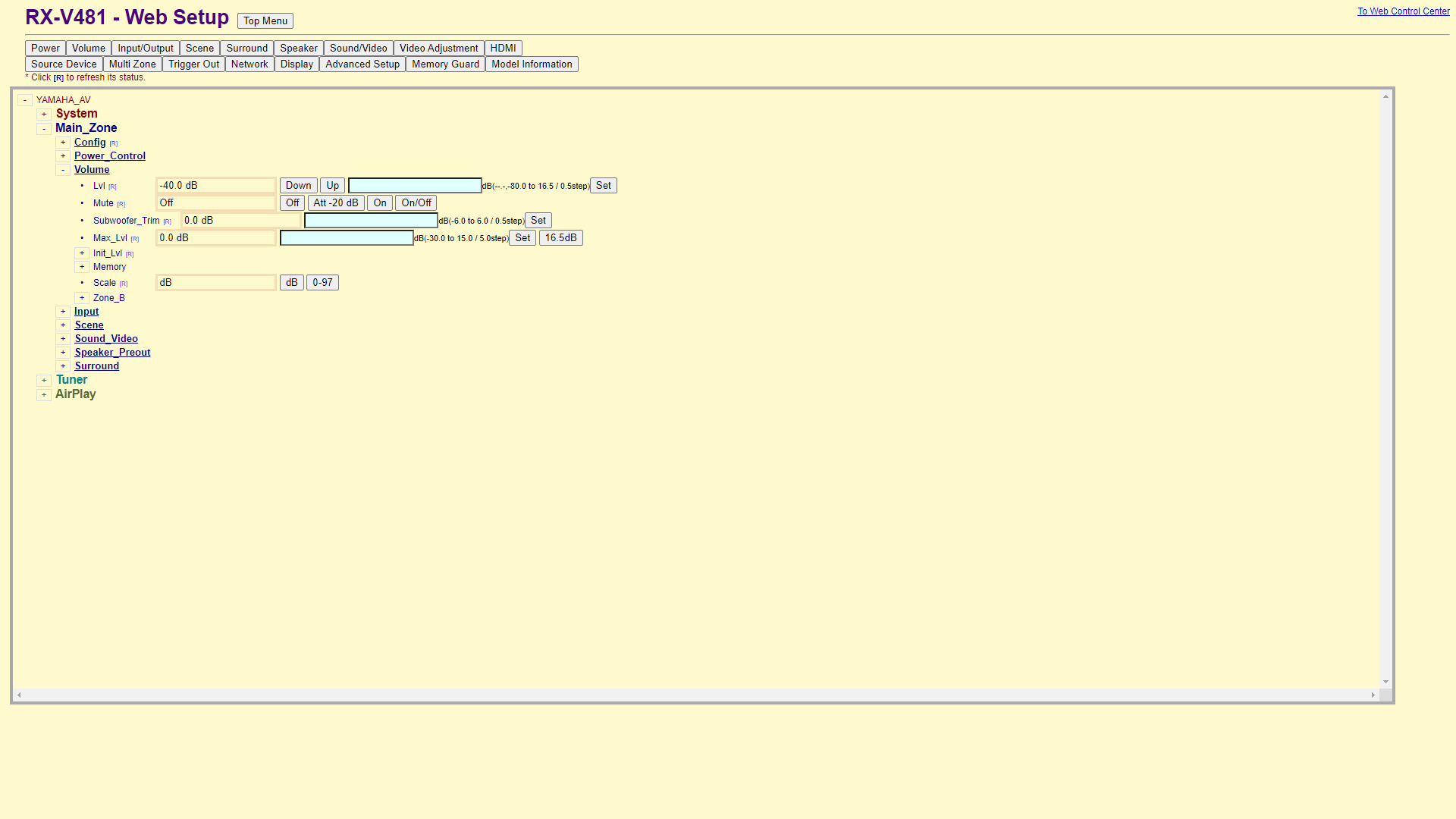Set Mute to Att -20 dB
Viewport: 1456px width, 819px height.
(x=336, y=203)
